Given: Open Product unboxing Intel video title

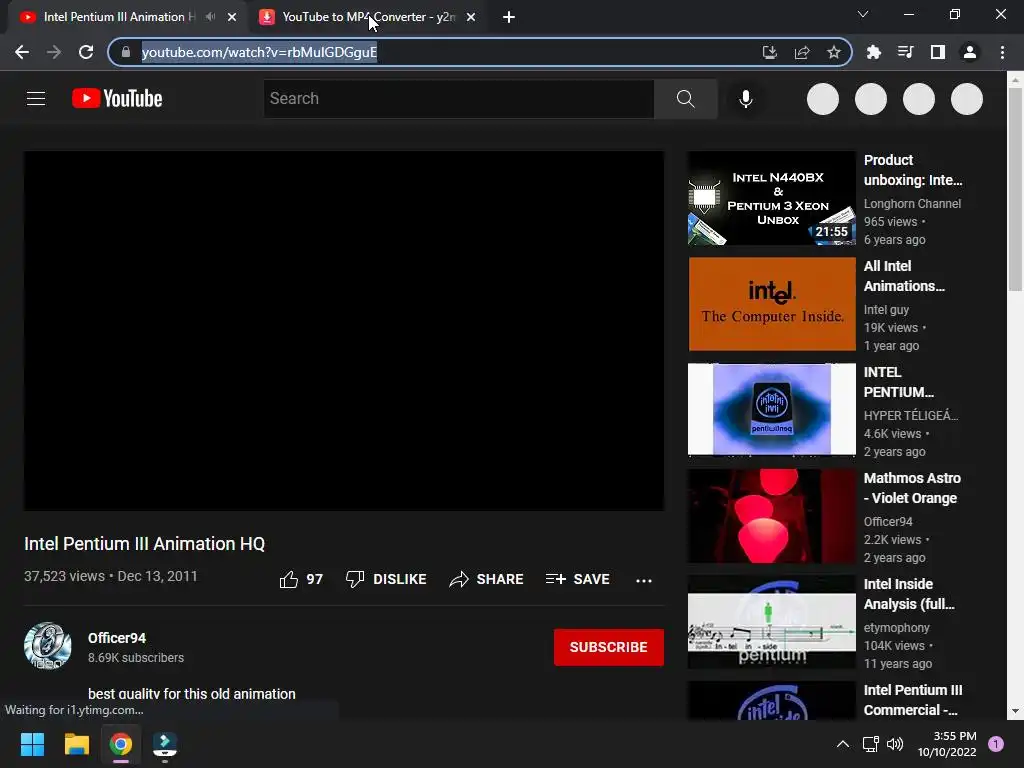Looking at the screenshot, I should (x=913, y=170).
